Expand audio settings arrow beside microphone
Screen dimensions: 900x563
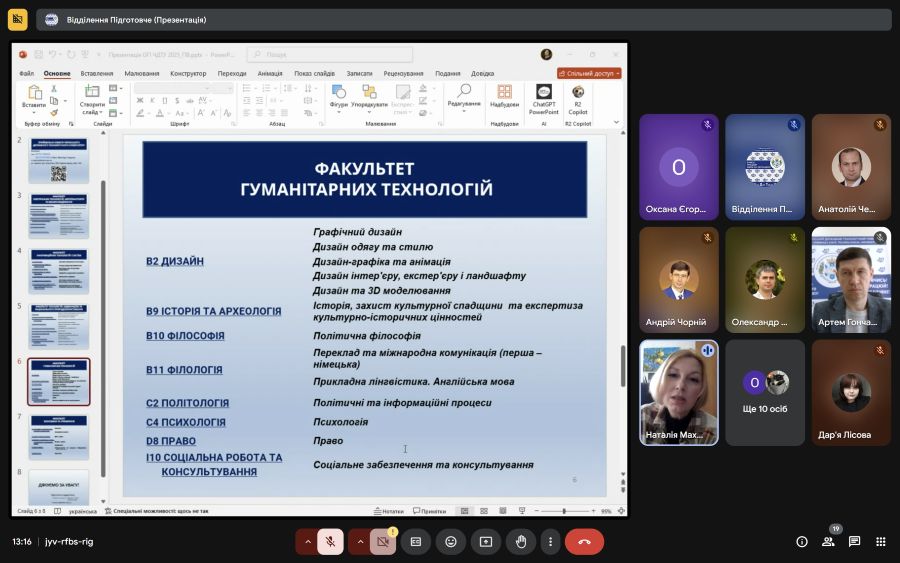coord(307,541)
